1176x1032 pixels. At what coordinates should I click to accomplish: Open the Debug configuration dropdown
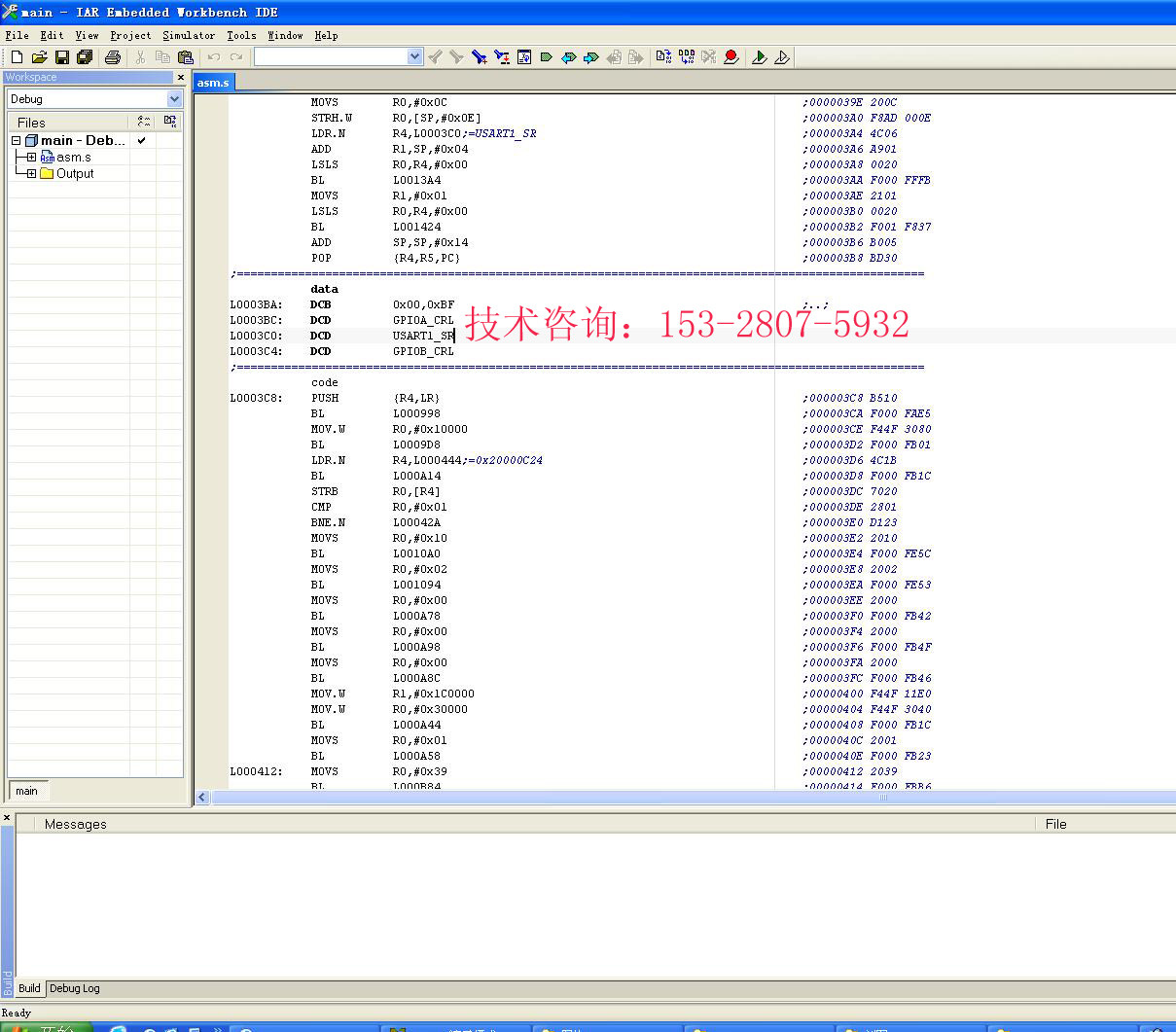(x=174, y=98)
